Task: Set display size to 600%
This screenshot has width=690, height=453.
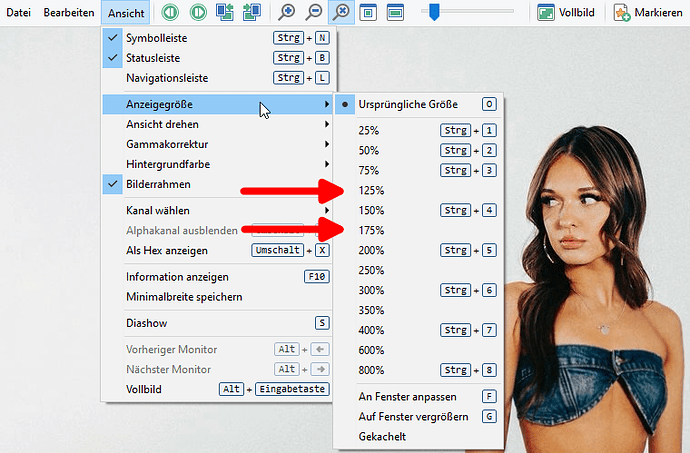Action: tap(418, 350)
